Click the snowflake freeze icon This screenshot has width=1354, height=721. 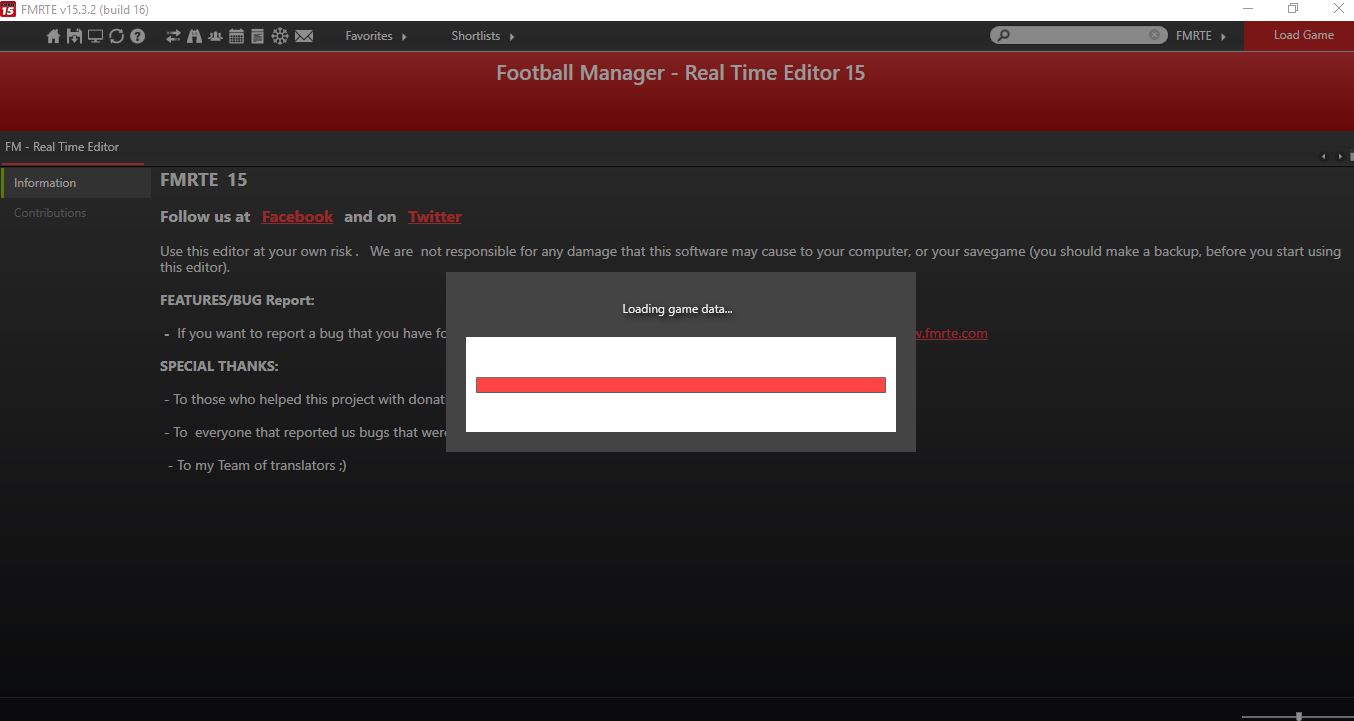(x=280, y=36)
